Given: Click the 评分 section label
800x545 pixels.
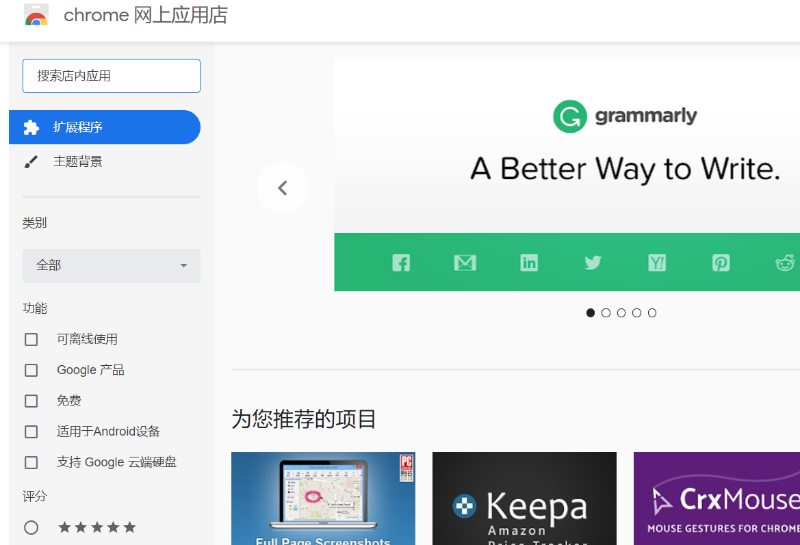Looking at the screenshot, I should click(x=35, y=496).
